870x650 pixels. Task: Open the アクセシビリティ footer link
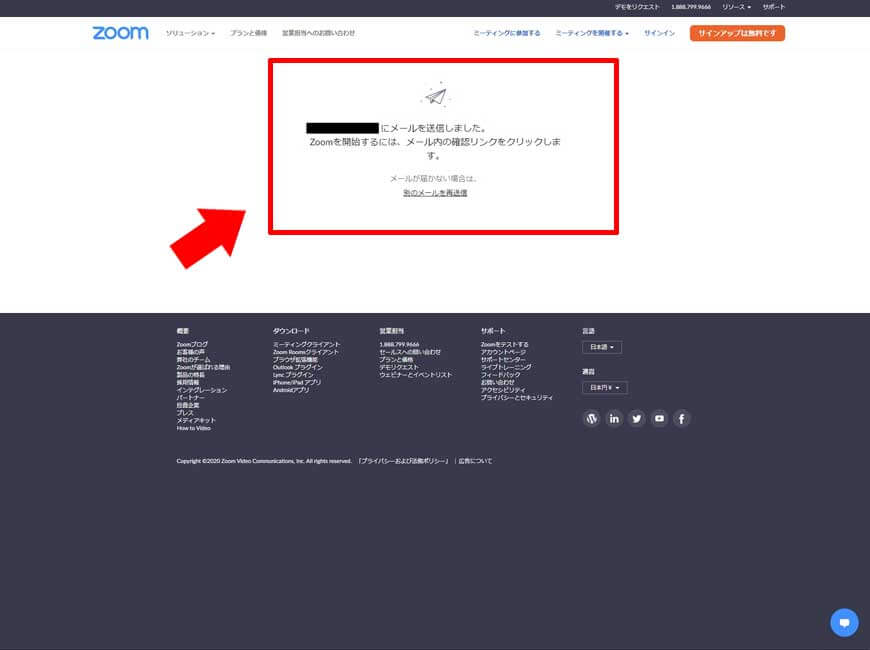coord(503,390)
